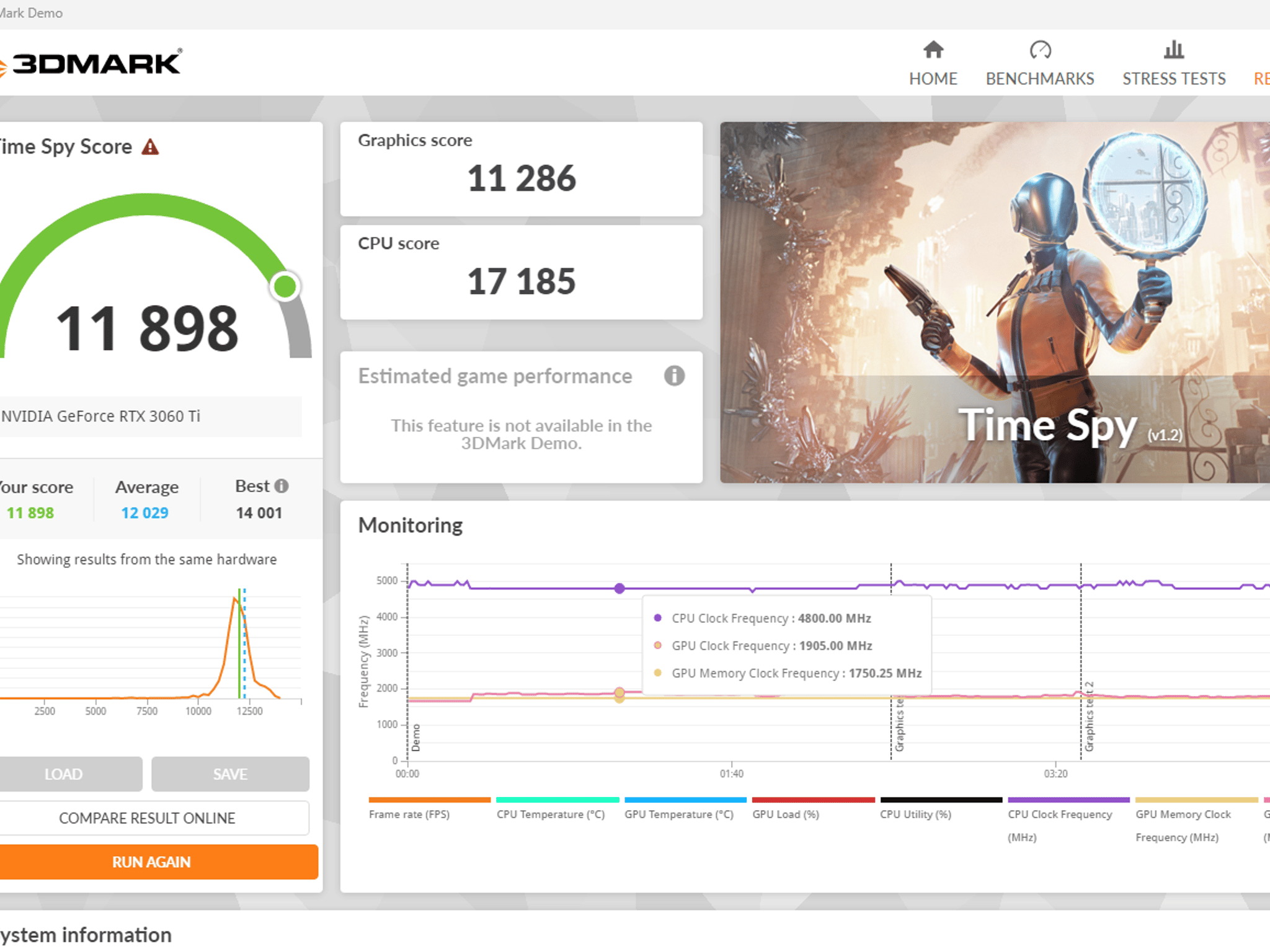Toggle the CPU Clock Frequency purple swatch

pyautogui.click(x=1068, y=800)
